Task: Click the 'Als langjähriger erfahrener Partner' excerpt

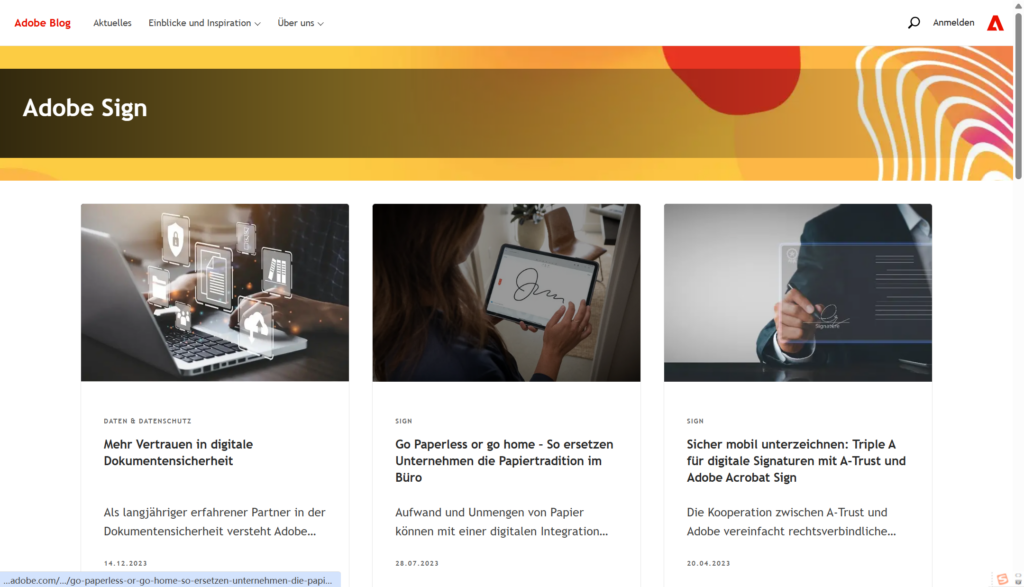Action: point(214,522)
